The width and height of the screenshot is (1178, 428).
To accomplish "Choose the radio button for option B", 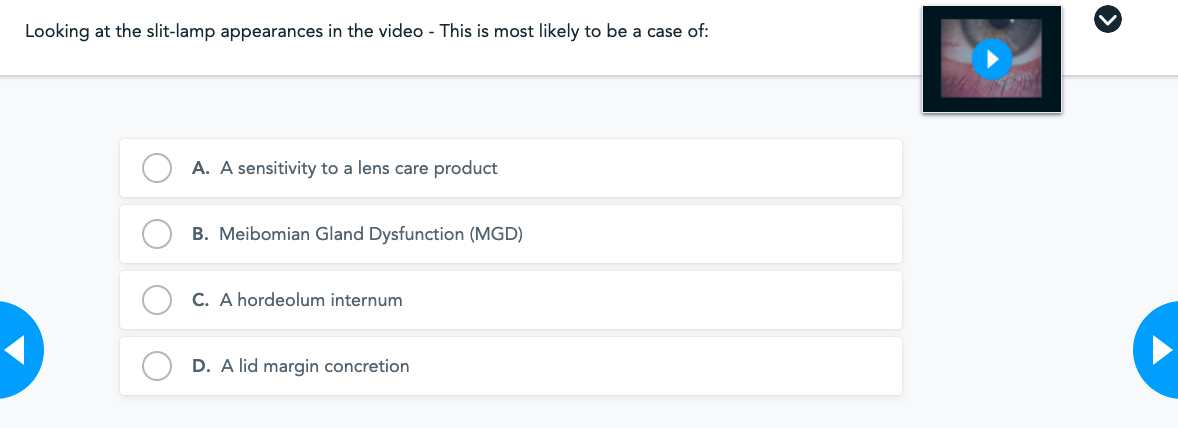I will [157, 234].
